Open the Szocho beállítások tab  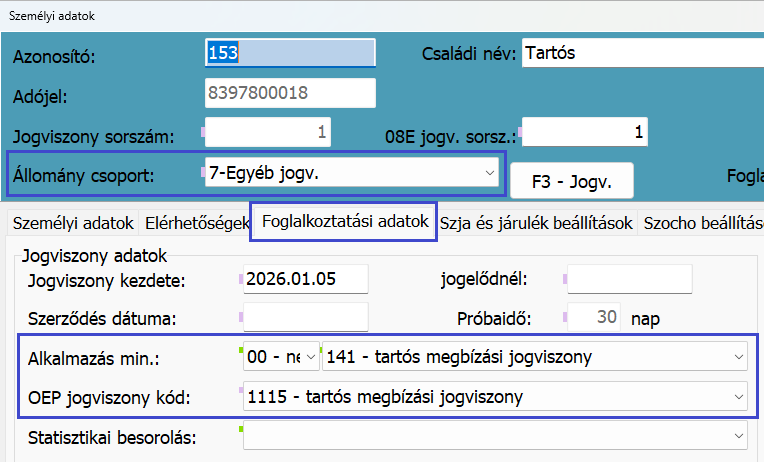point(704,222)
